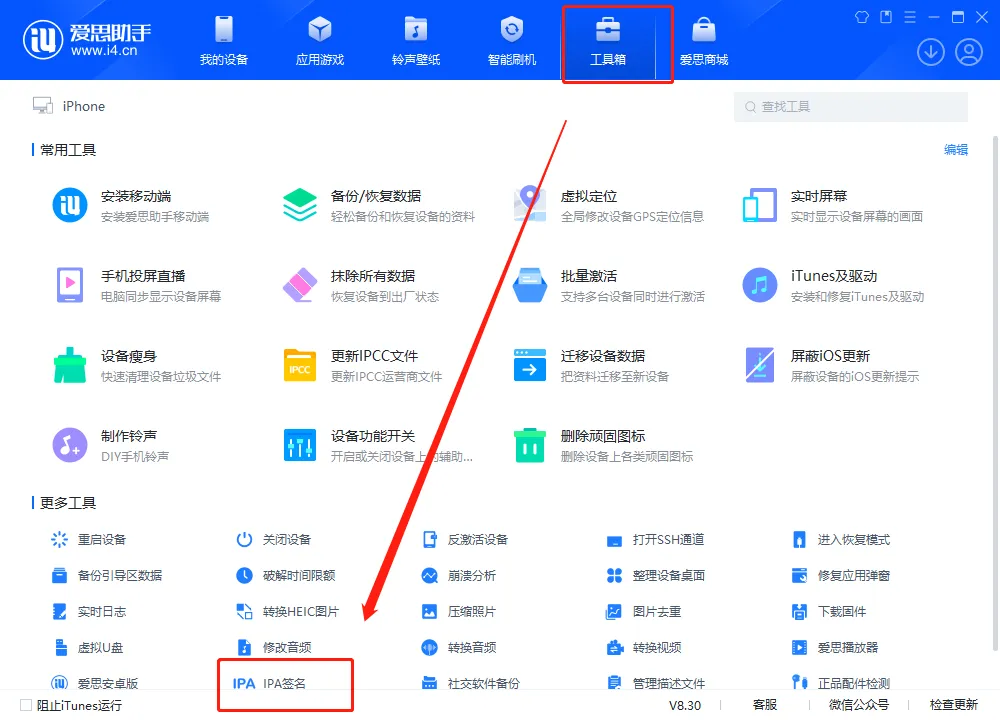1000x720 pixels.
Task: Click the 爱思助手 logo
Action: pos(87,40)
